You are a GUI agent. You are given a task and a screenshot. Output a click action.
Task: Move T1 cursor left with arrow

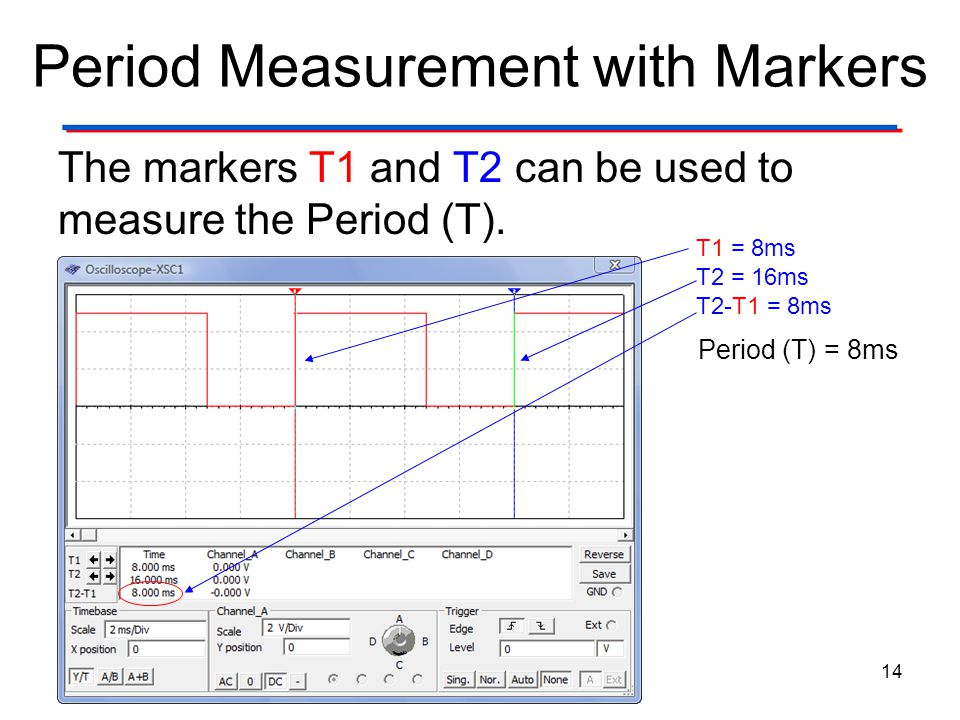(x=94, y=560)
